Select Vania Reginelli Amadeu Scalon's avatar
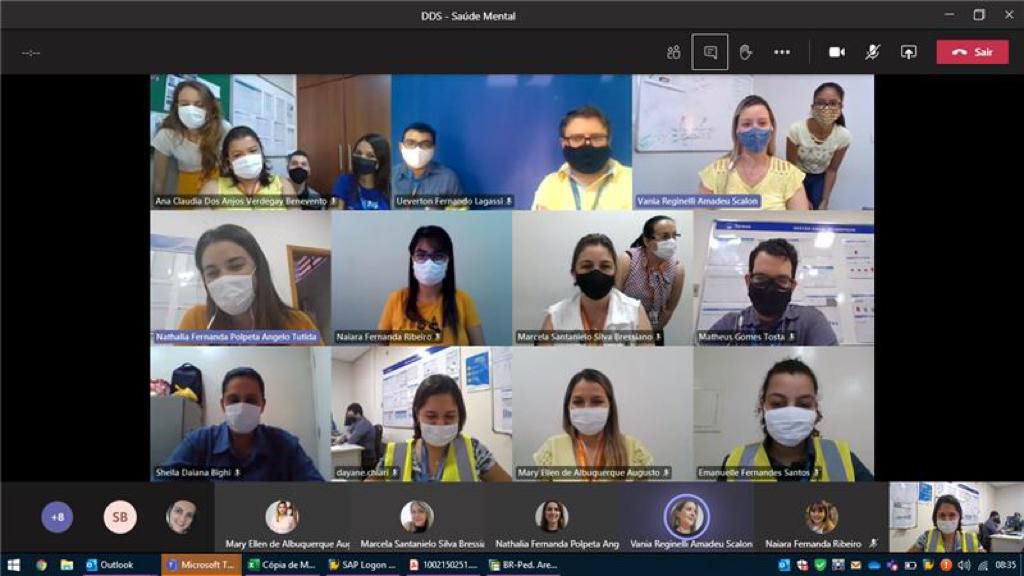This screenshot has width=1024, height=576. [686, 516]
